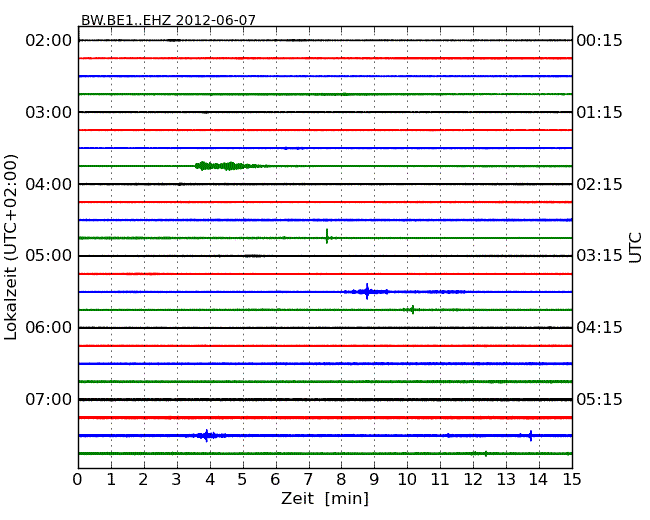
Task: Click the x-axis tick label 8
Action: click(341, 480)
